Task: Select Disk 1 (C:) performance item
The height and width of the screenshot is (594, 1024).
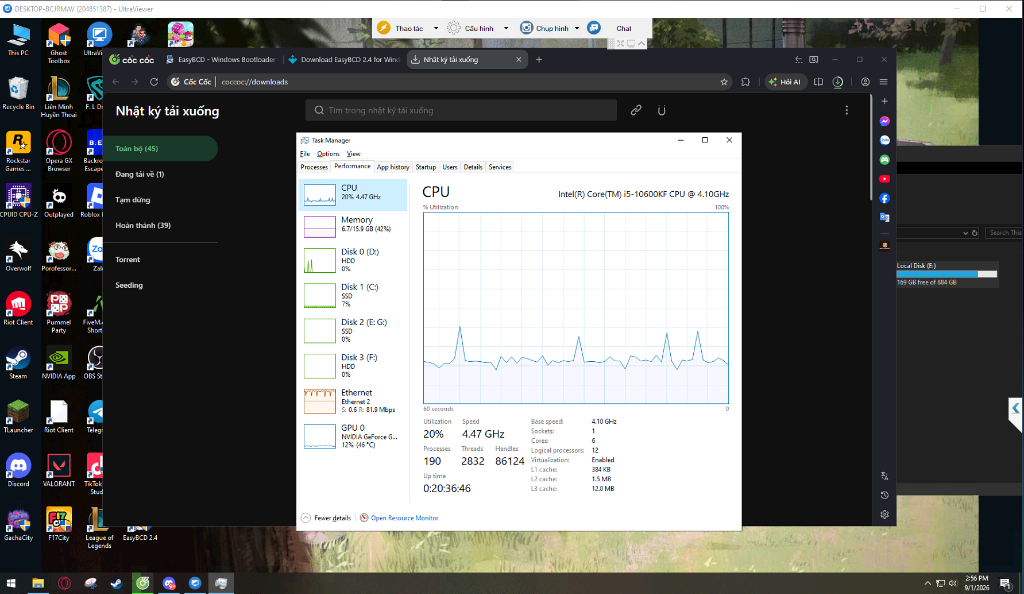Action: (353, 295)
